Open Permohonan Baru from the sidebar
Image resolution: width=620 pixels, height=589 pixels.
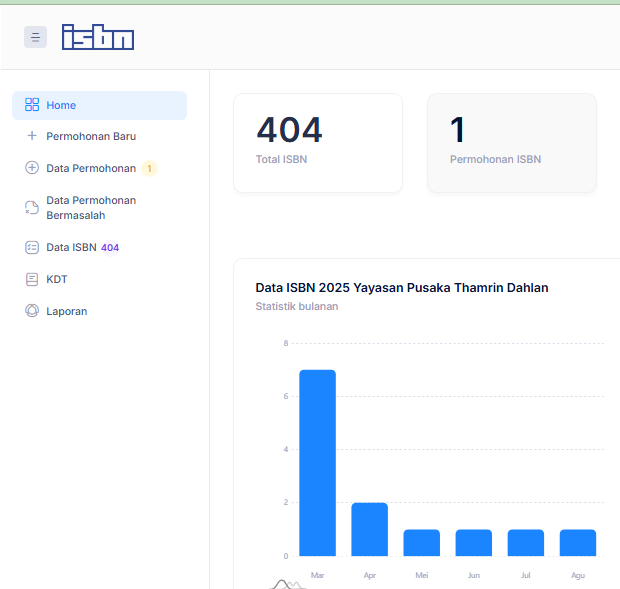(x=91, y=136)
